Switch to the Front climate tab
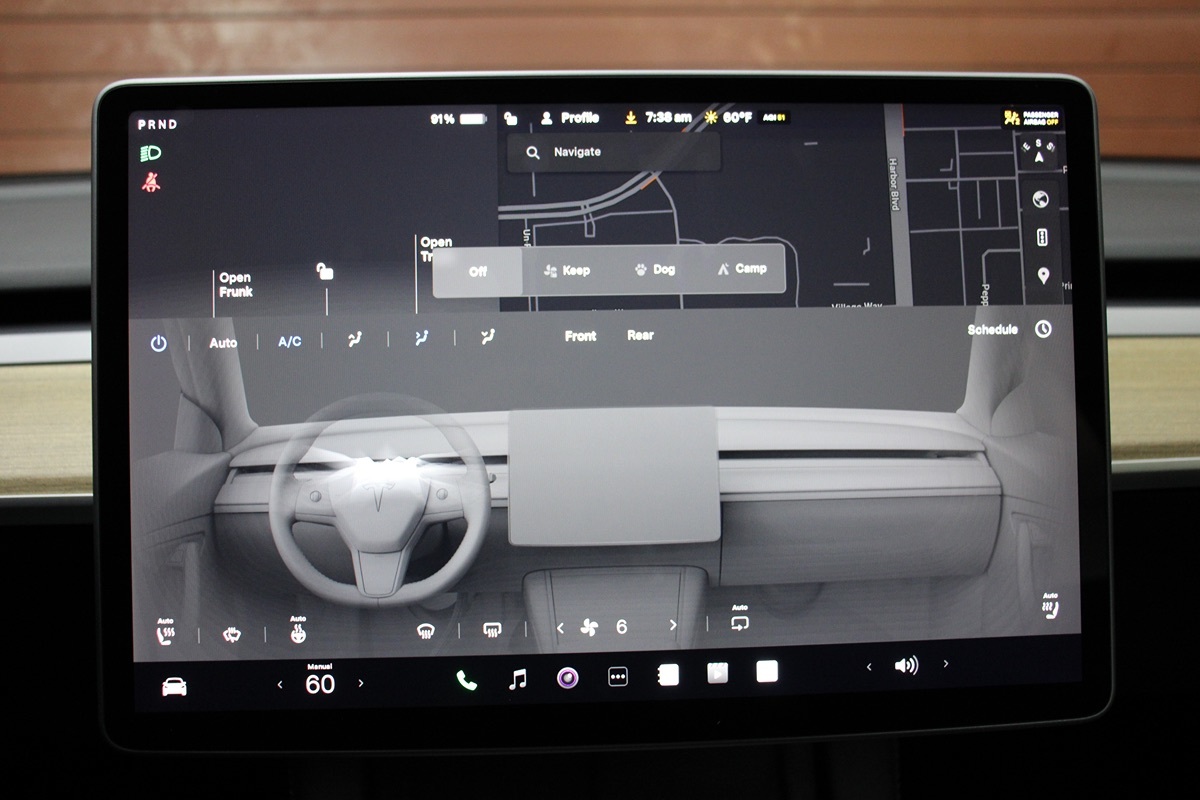Image resolution: width=1200 pixels, height=800 pixels. pyautogui.click(x=580, y=336)
